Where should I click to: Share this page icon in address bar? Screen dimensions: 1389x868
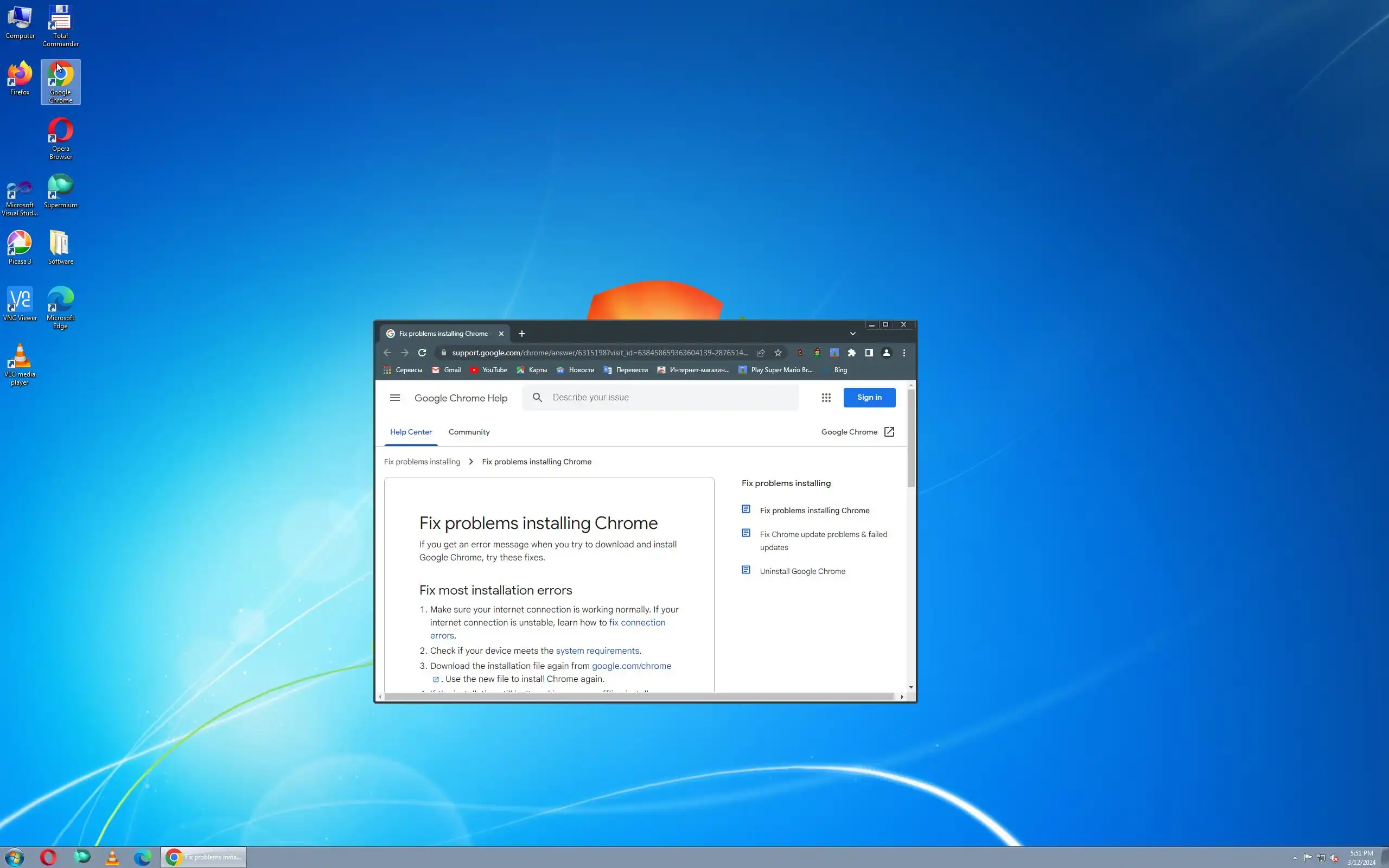point(761,353)
